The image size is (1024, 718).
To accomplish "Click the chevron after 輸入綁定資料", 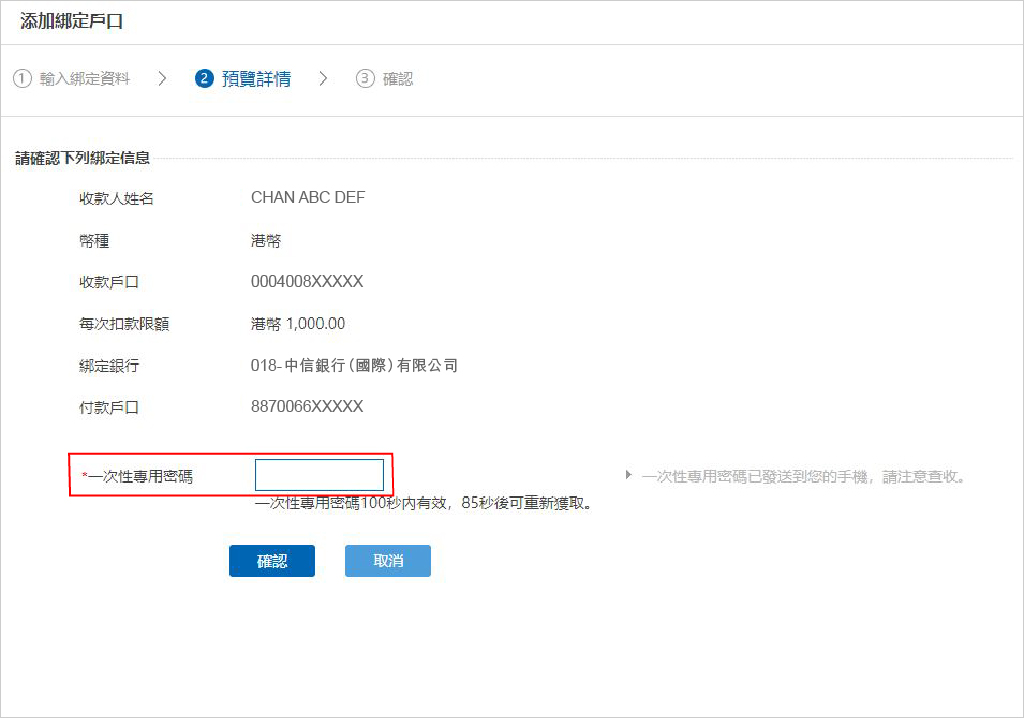I will 162,79.
